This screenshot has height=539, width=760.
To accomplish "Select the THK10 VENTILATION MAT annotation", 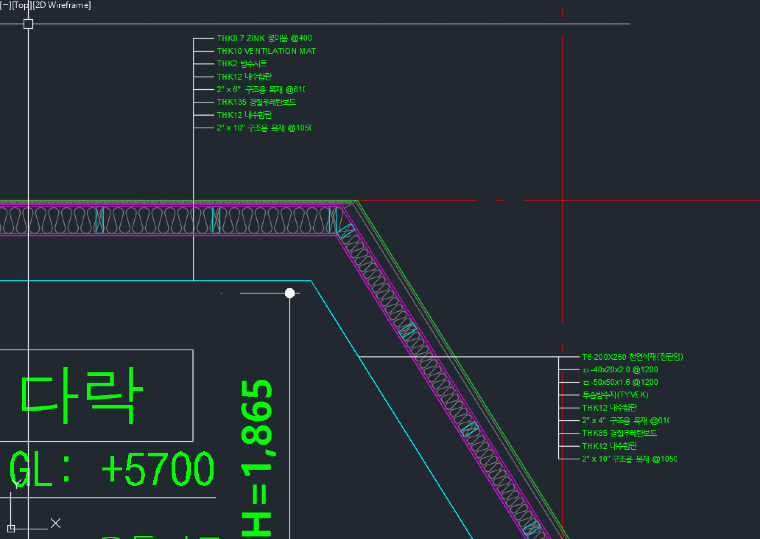I will 266,51.
